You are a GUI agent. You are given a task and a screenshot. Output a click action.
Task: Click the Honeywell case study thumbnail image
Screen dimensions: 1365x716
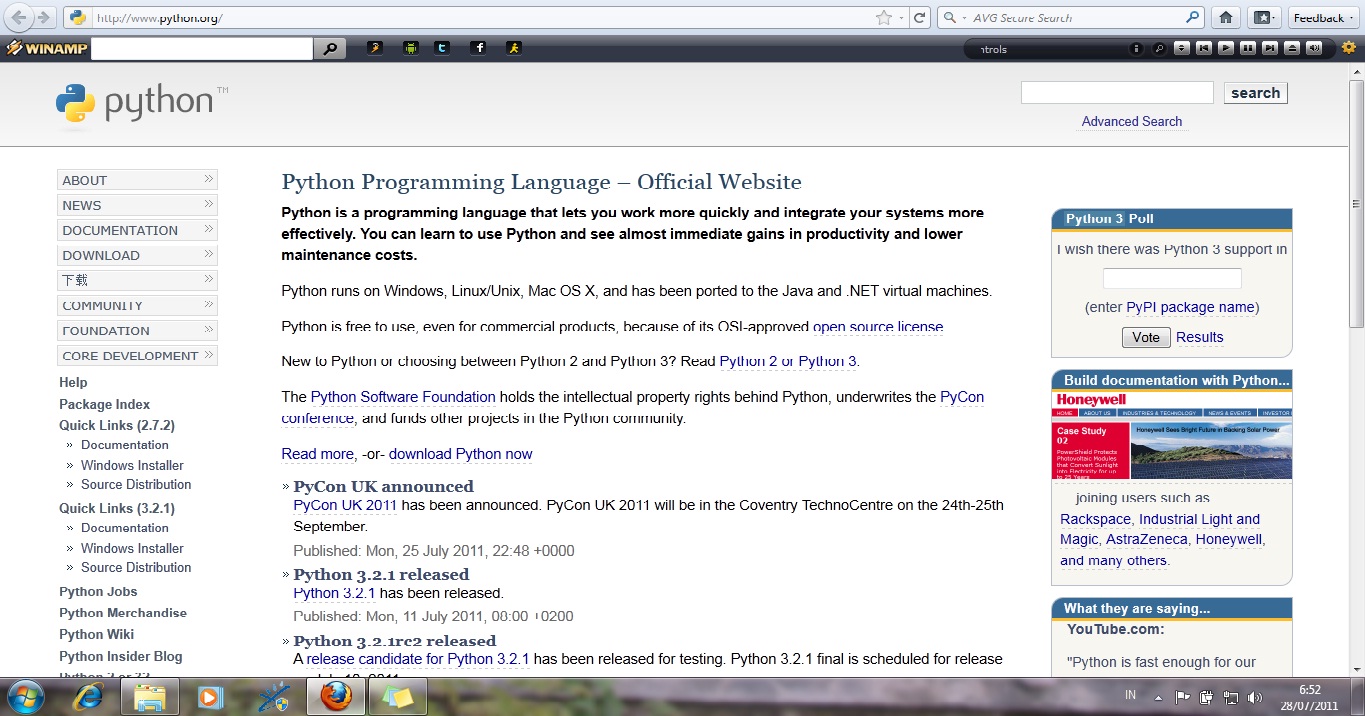1172,435
